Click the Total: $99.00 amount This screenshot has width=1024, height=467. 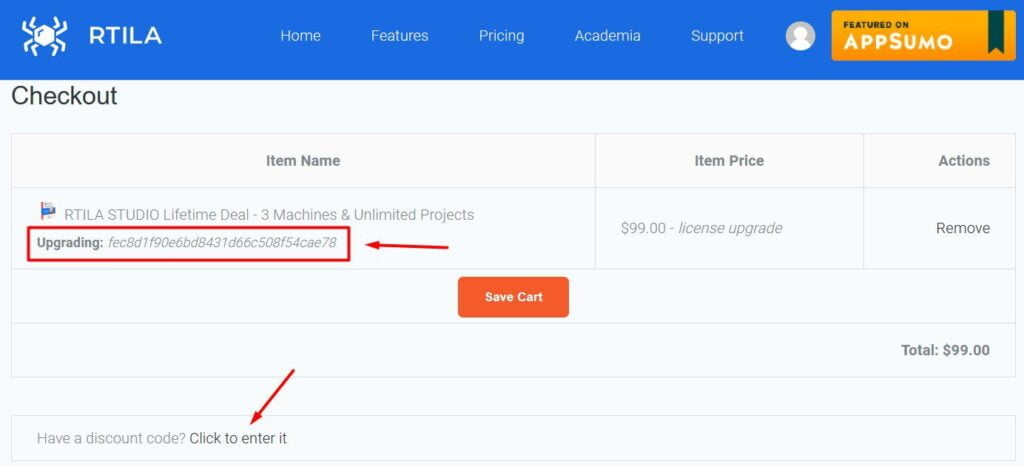click(945, 350)
